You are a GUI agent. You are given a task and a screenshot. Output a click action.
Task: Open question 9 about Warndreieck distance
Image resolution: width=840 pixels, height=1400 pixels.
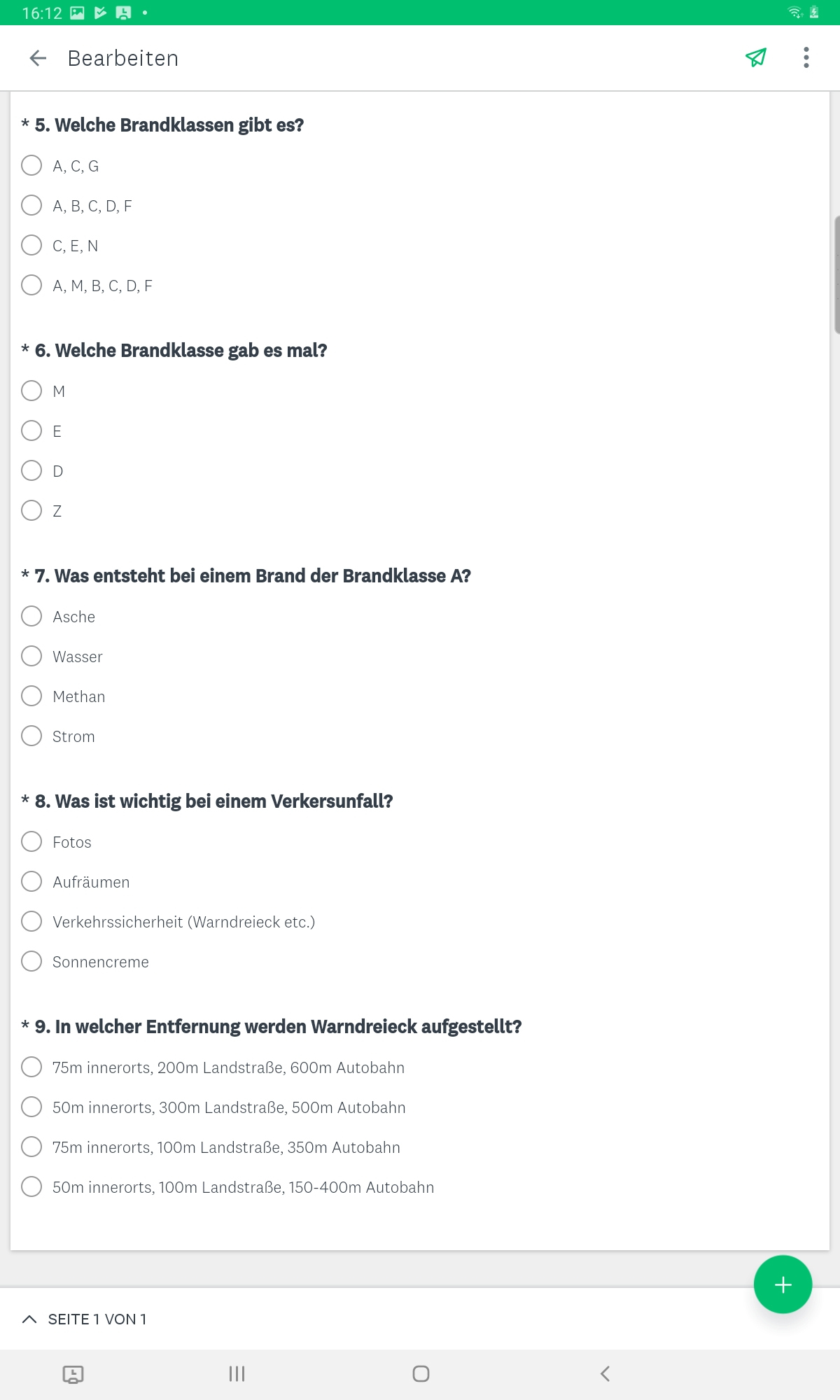pyautogui.click(x=272, y=1027)
